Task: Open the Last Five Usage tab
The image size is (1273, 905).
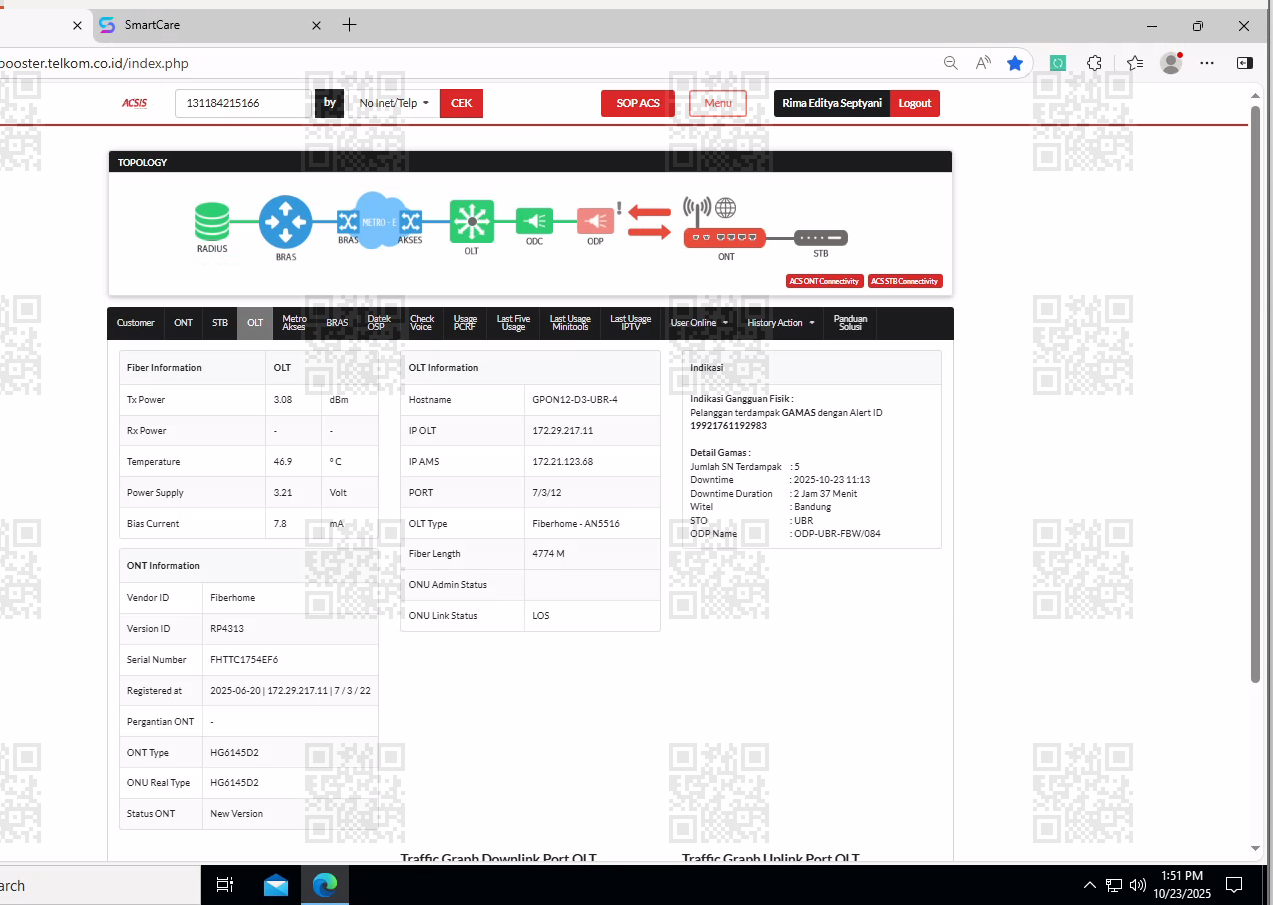Action: (x=513, y=323)
